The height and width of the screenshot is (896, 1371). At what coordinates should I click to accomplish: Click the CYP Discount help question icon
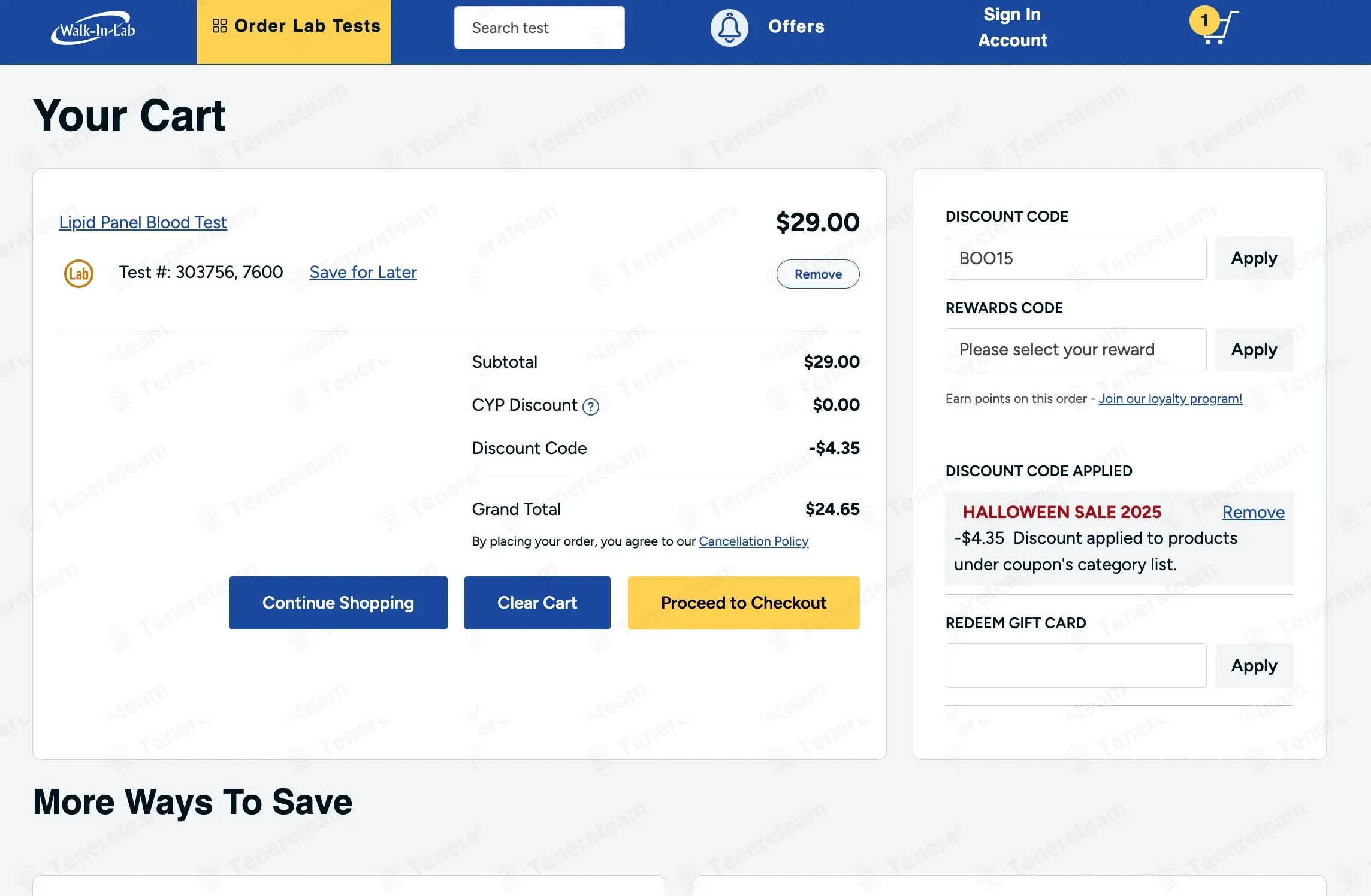pos(591,407)
